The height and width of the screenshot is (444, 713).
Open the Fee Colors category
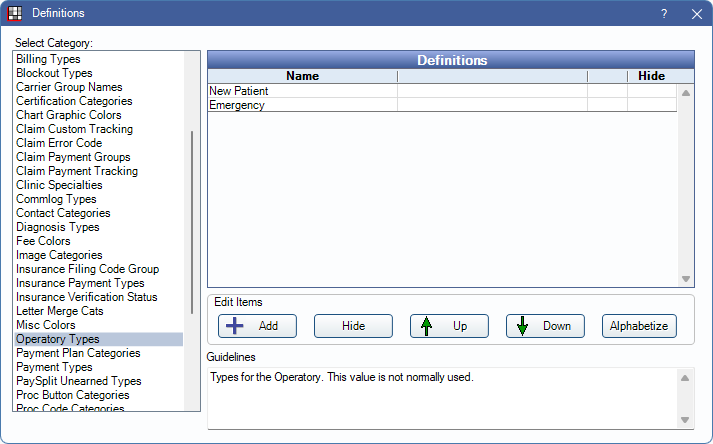click(x=43, y=241)
